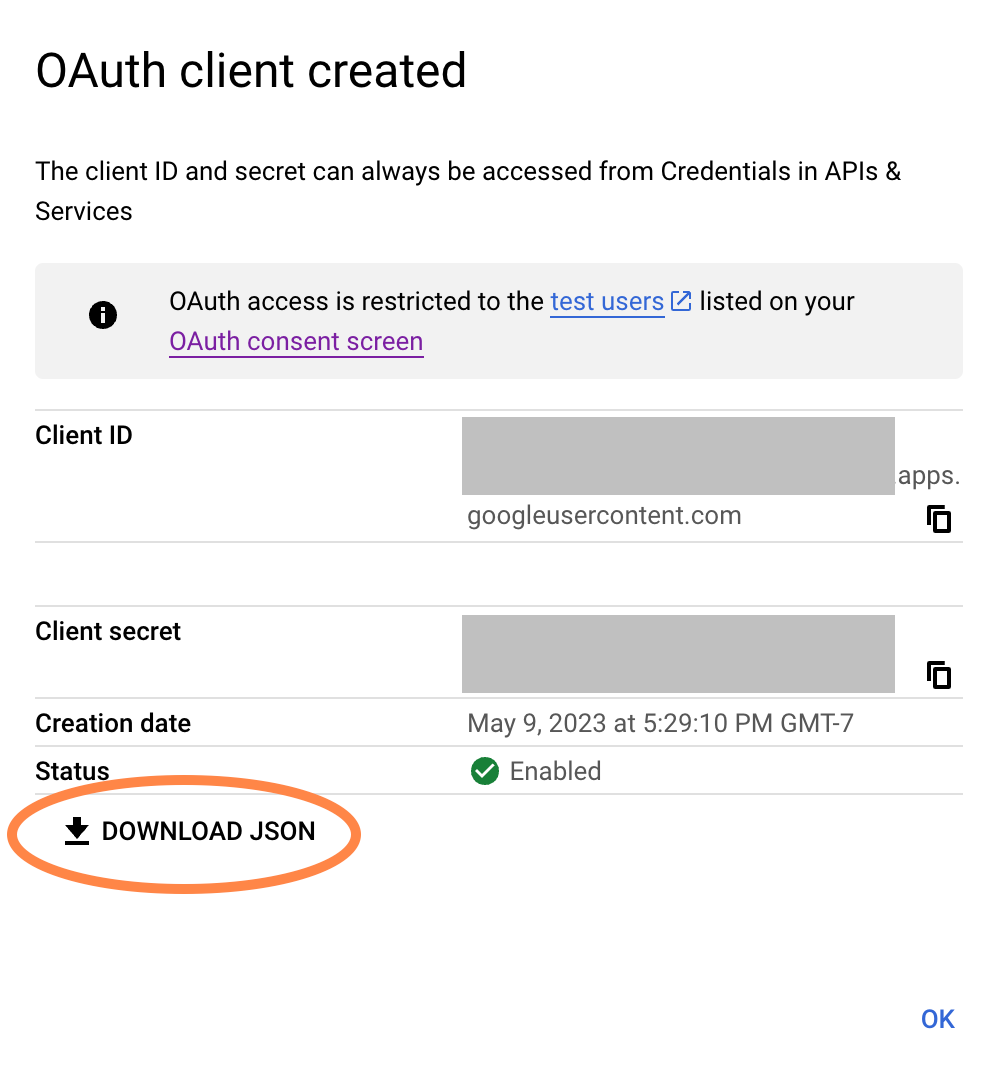Image resolution: width=1000 pixels, height=1082 pixels.
Task: Click the googleusercontent.com domain text
Action: click(604, 515)
